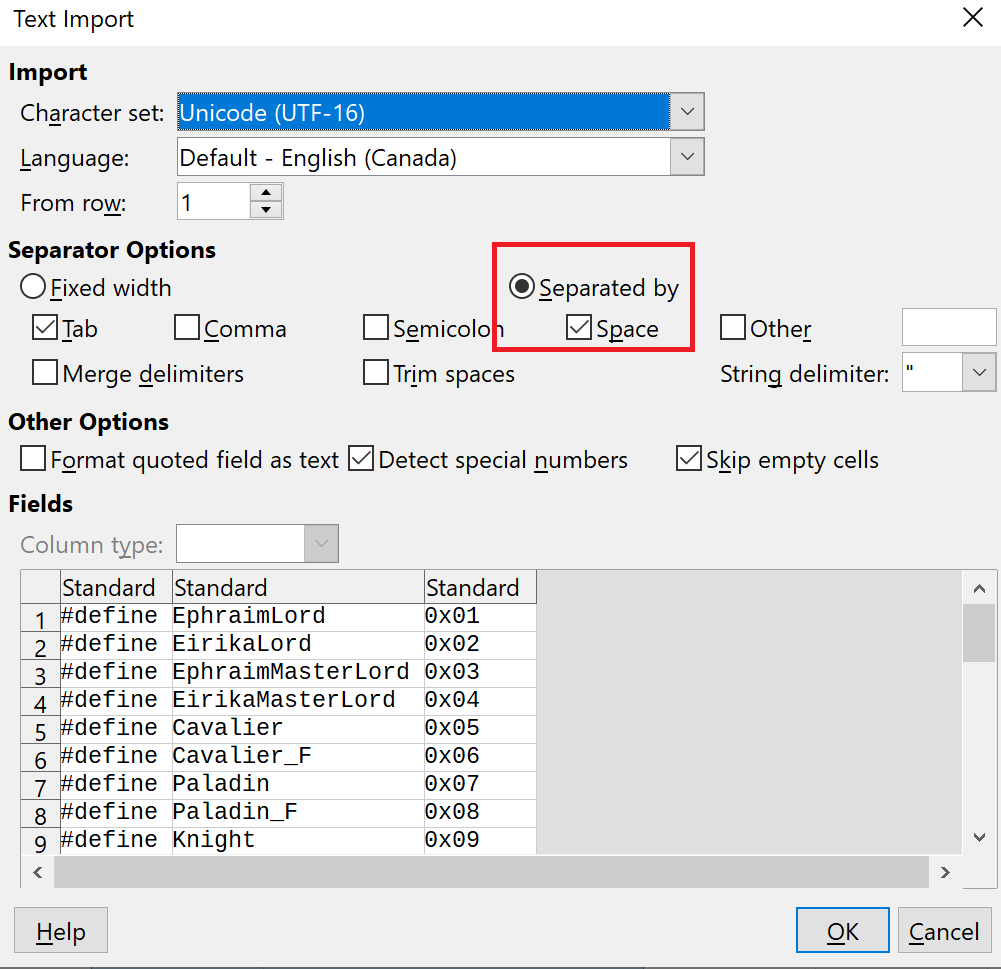Click the EirikaLord preview cell
The height and width of the screenshot is (969, 1001).
298,643
